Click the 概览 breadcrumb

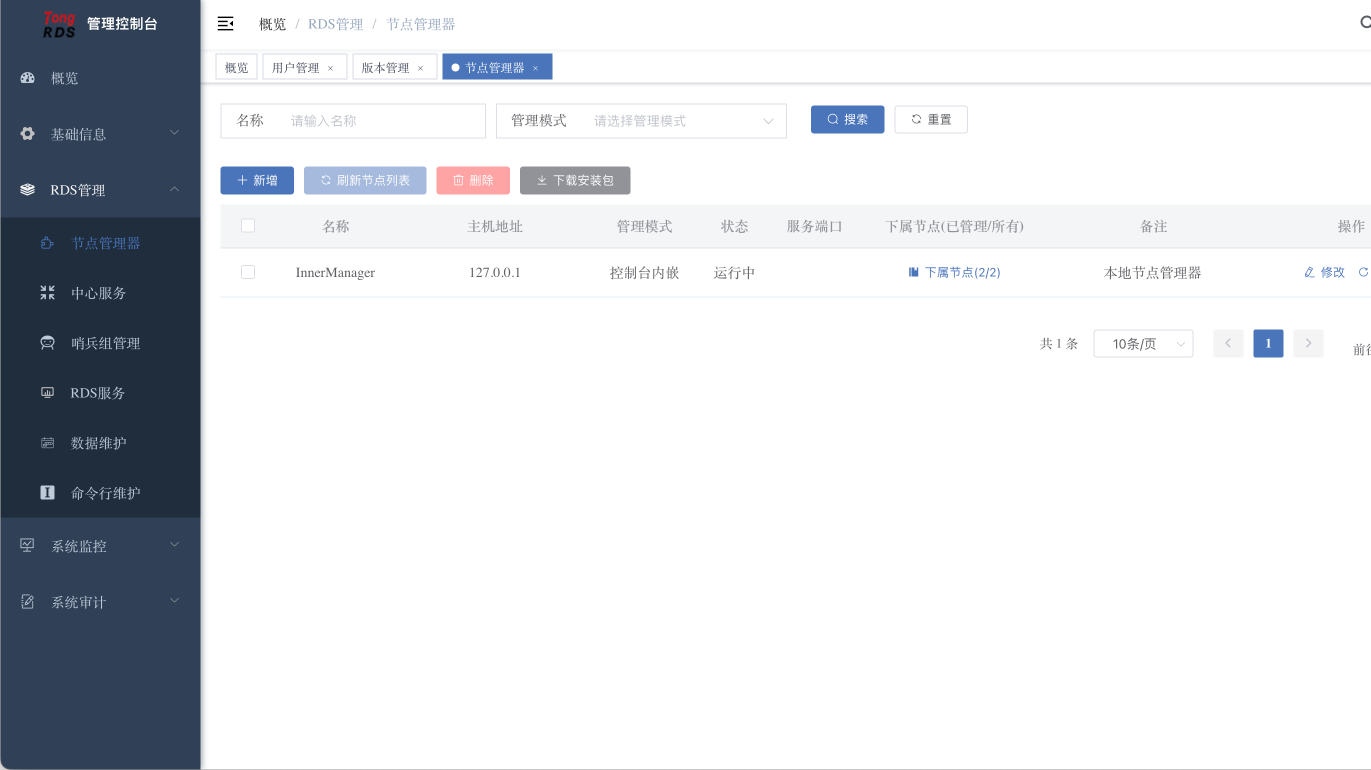click(272, 24)
